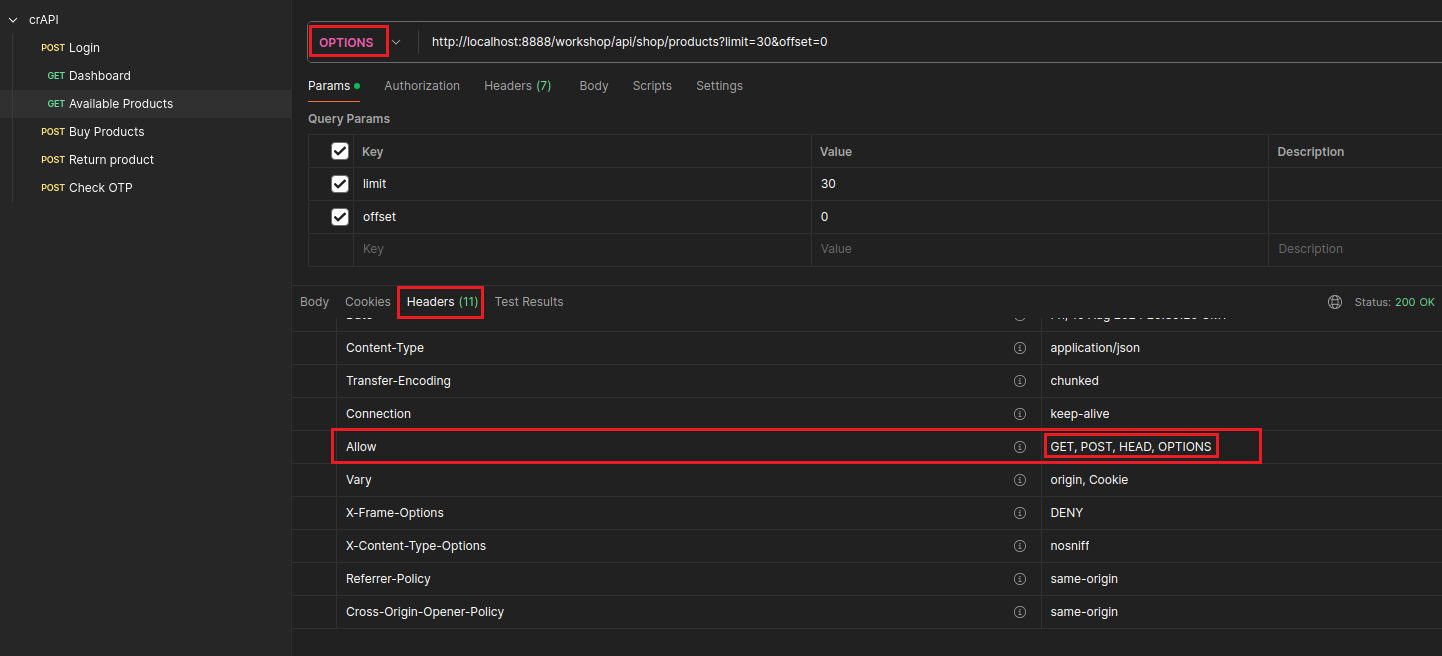Click the globe network icon near Status

pyautogui.click(x=1334, y=302)
